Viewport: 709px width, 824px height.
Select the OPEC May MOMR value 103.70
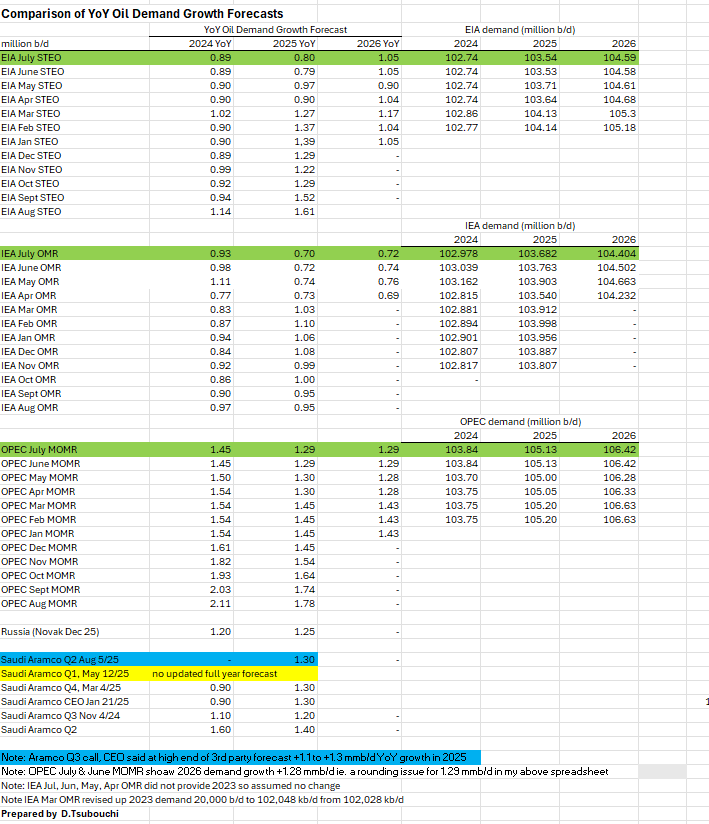pyautogui.click(x=461, y=478)
